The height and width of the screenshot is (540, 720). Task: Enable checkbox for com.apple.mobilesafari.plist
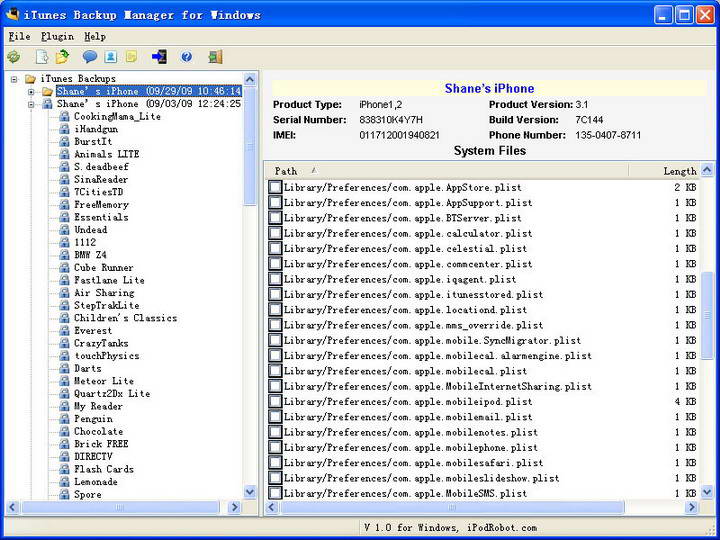[275, 463]
